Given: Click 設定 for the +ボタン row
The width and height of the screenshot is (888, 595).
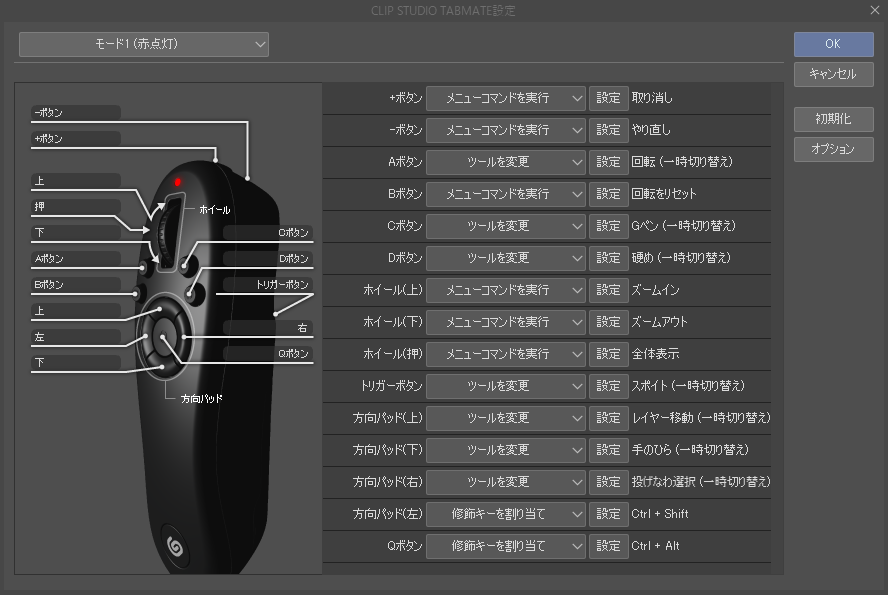Looking at the screenshot, I should pyautogui.click(x=608, y=98).
